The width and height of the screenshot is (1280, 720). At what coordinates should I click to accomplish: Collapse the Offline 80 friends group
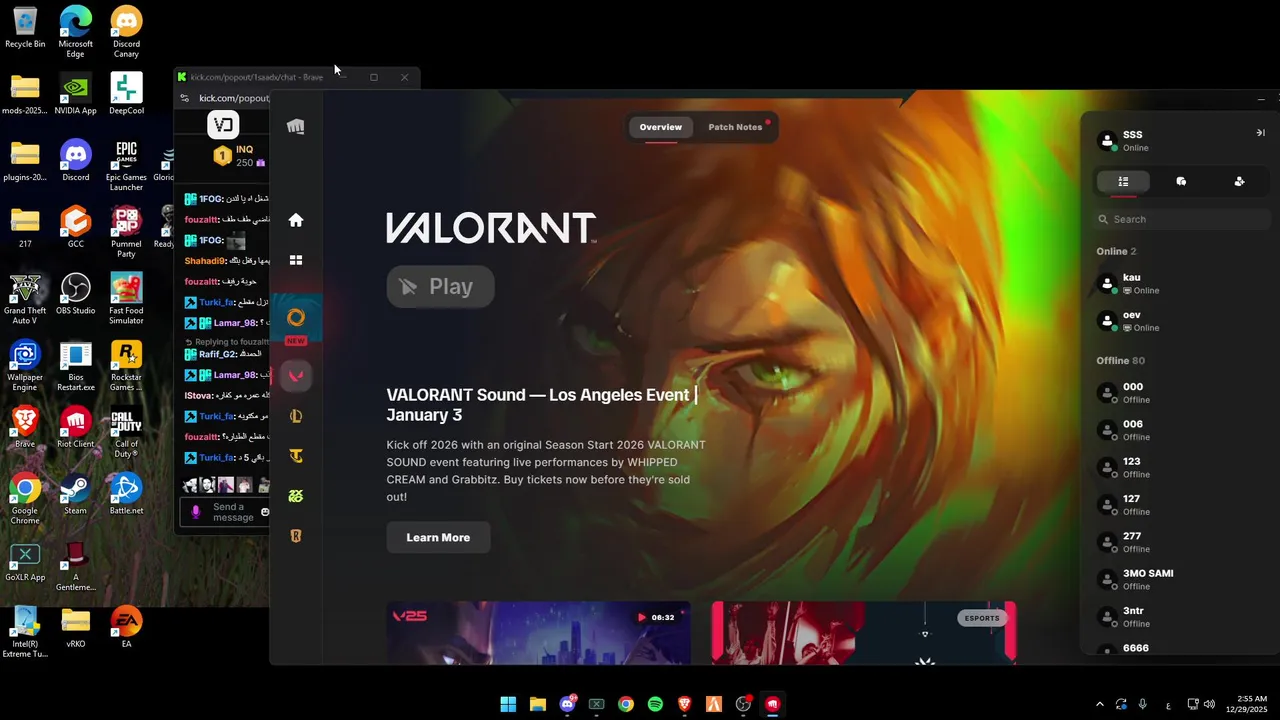1120,360
